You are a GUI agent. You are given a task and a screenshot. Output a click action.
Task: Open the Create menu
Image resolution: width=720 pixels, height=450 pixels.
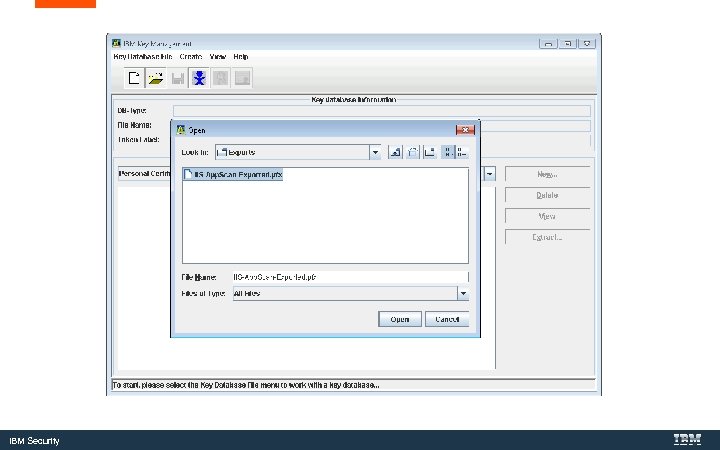[191, 56]
